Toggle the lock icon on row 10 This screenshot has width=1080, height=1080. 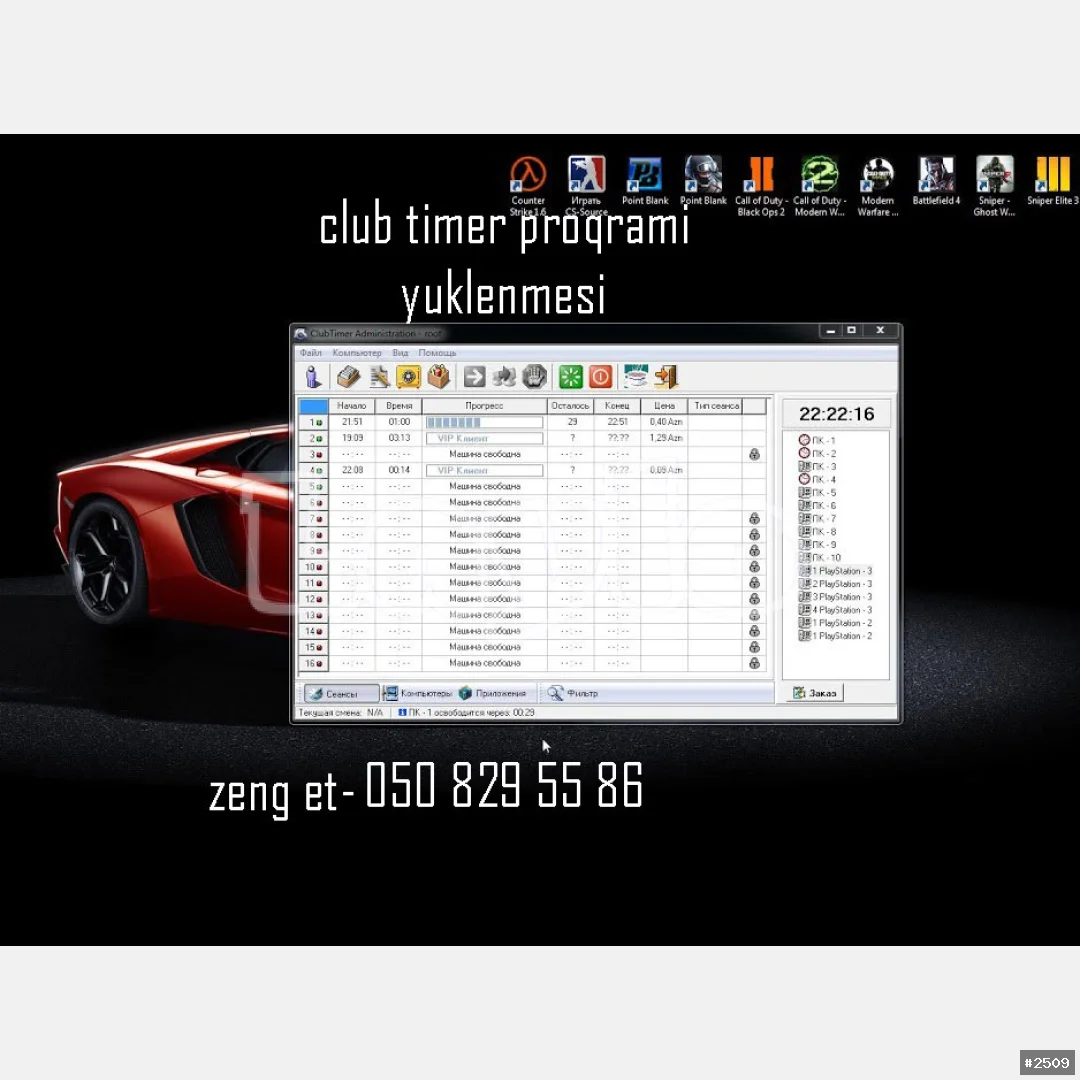point(754,567)
